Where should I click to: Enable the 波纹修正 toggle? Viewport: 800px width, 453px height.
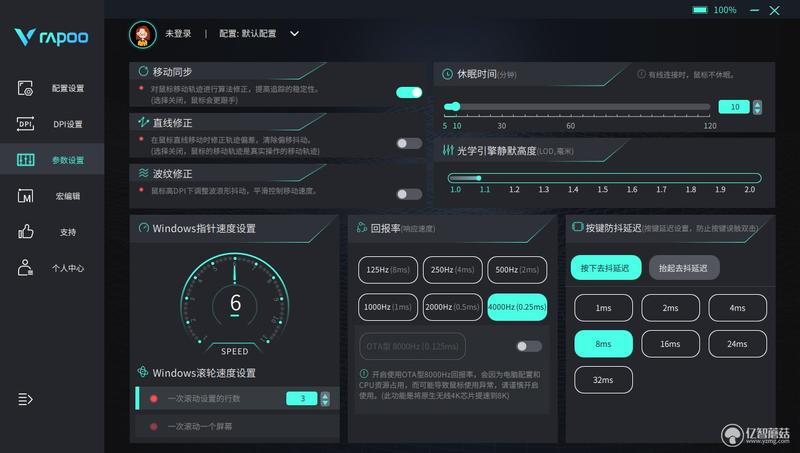(x=409, y=194)
